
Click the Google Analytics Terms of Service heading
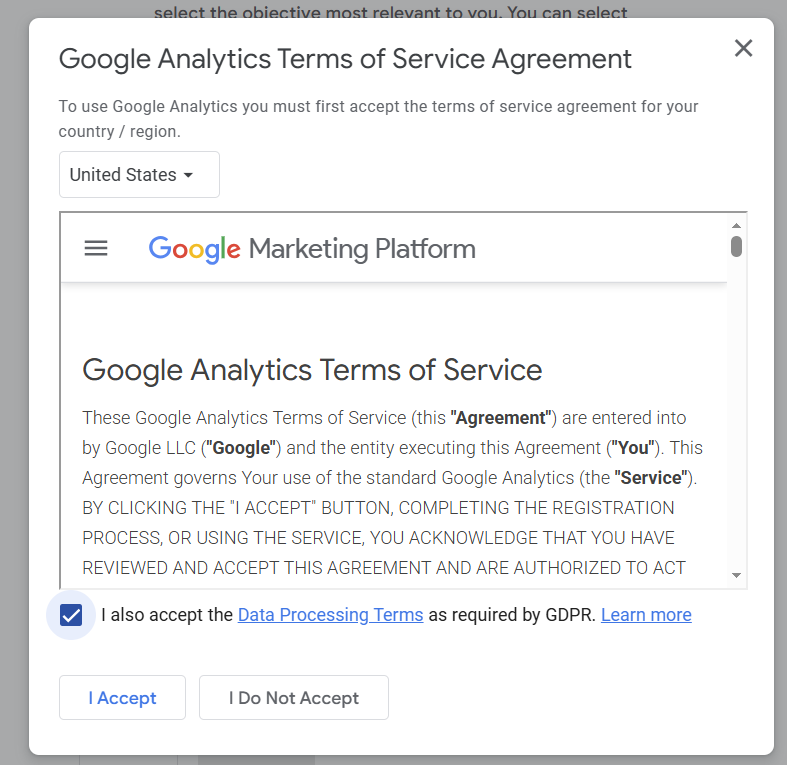312,370
